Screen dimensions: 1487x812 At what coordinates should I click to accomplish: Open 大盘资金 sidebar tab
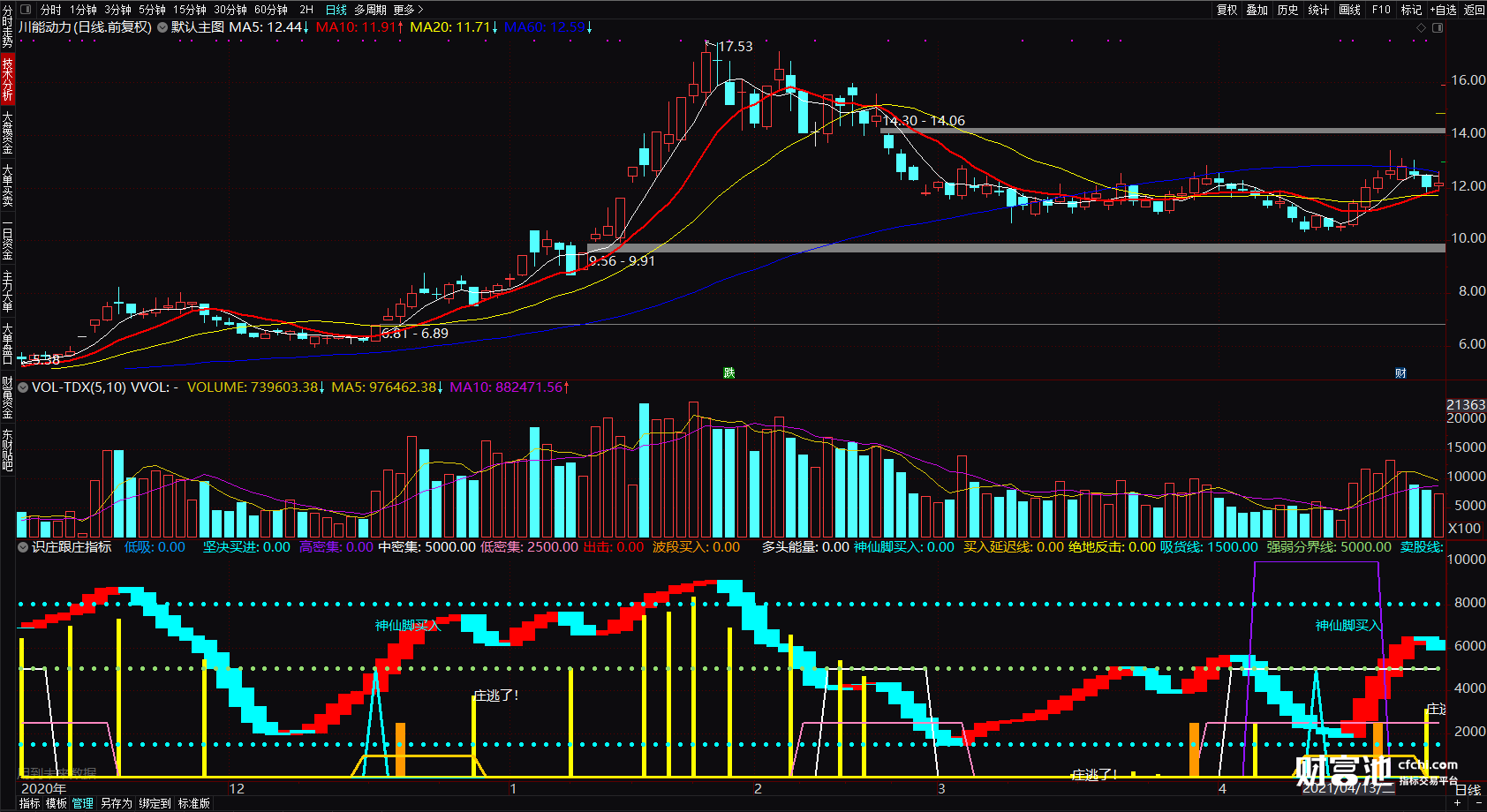pyautogui.click(x=7, y=132)
